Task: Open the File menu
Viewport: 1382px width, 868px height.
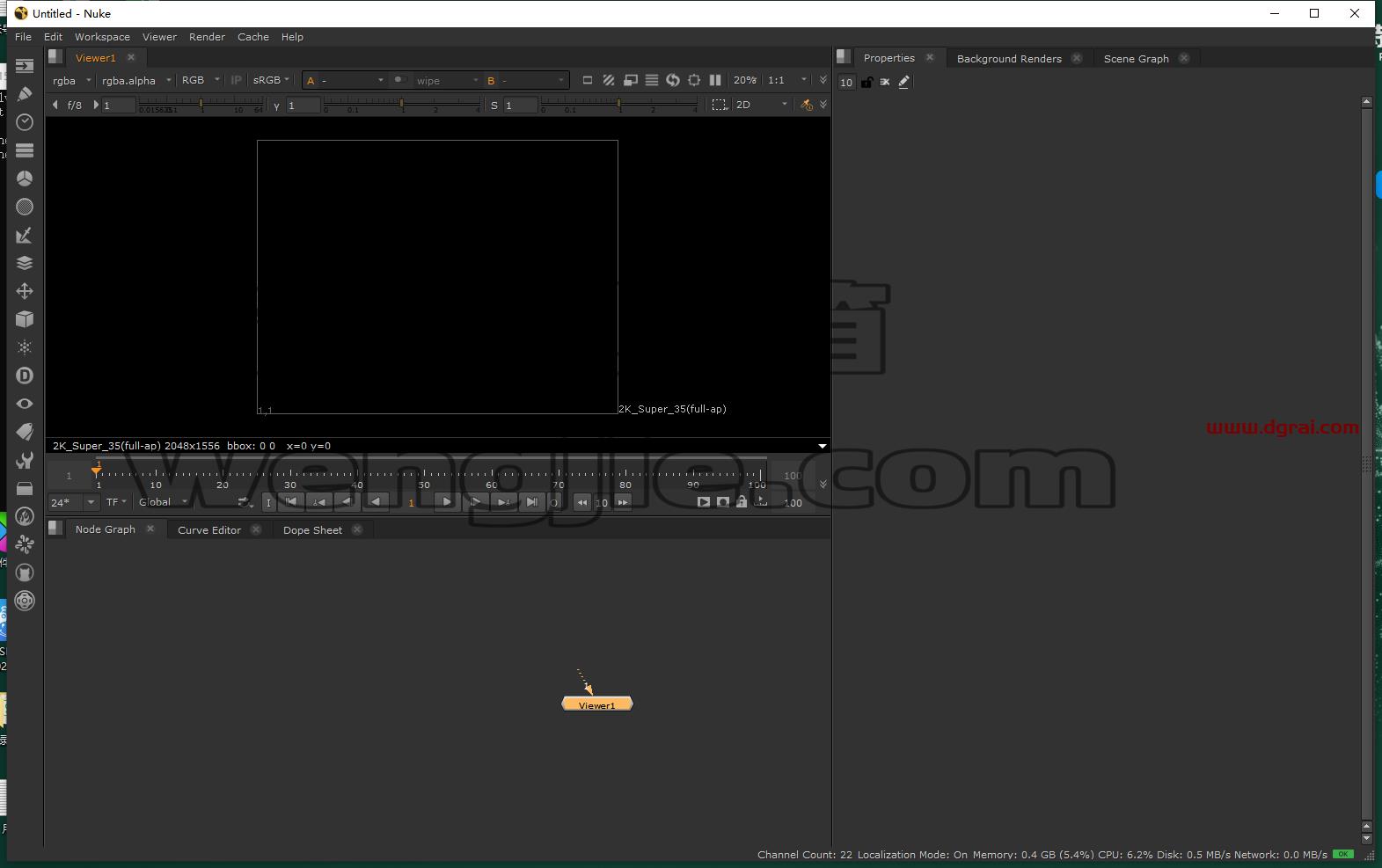Action: pos(23,37)
